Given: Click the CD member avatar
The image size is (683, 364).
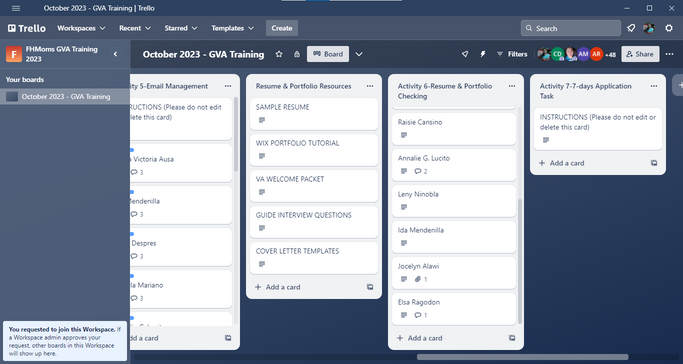Looking at the screenshot, I should (x=558, y=54).
